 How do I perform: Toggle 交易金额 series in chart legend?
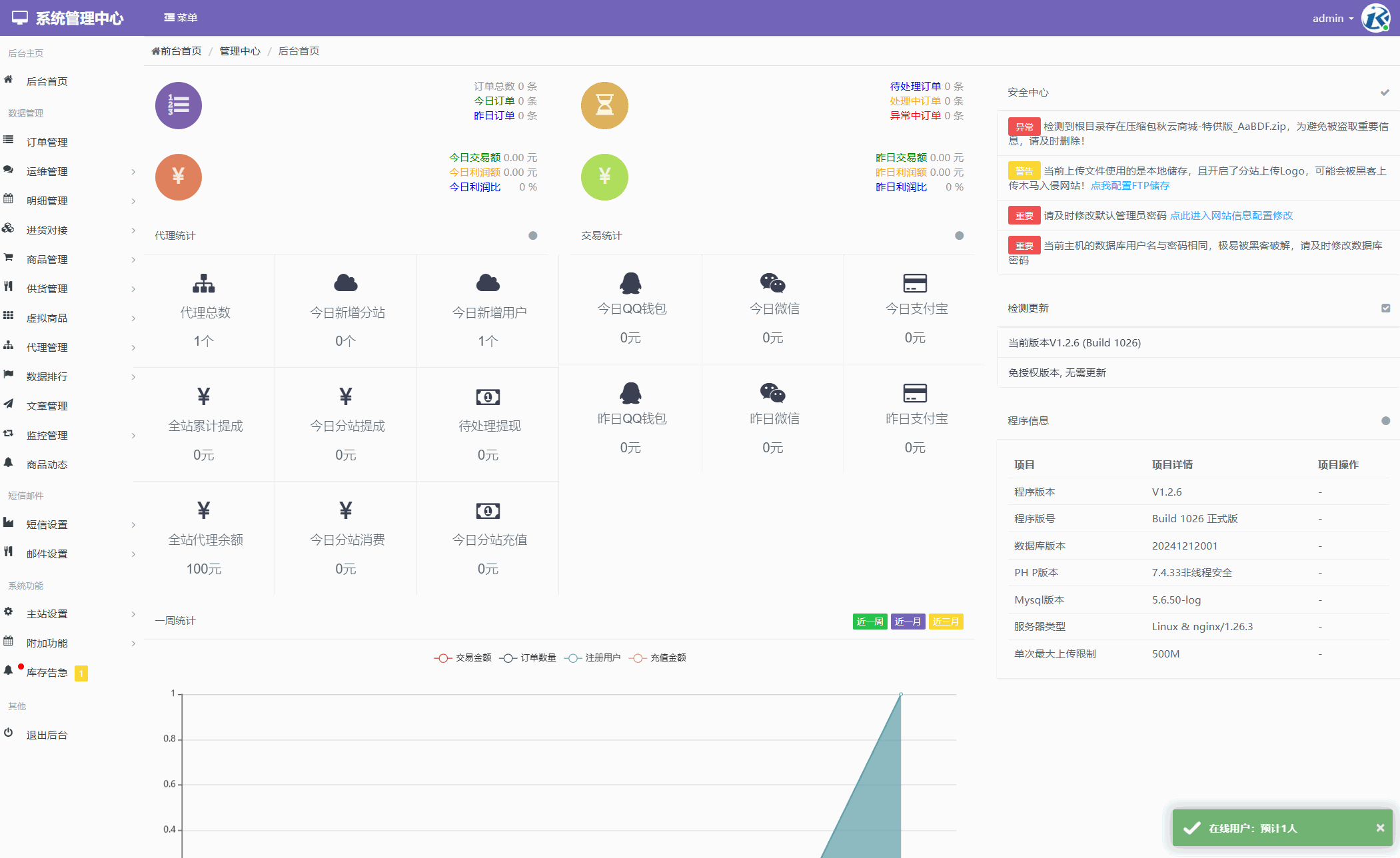(462, 657)
